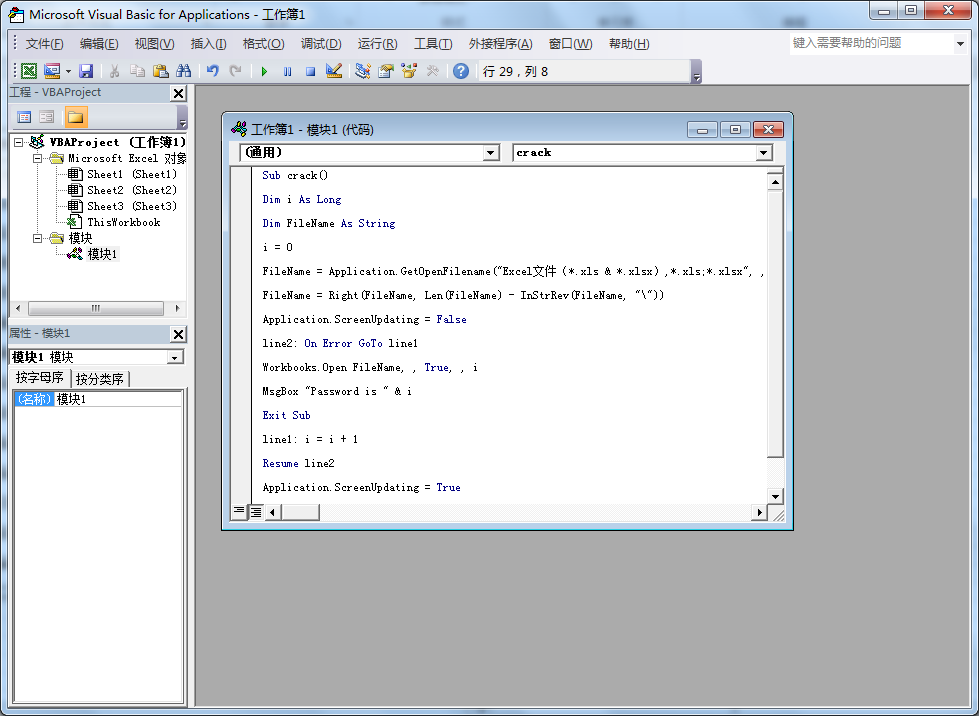Viewport: 979px width, 716px height.
Task: Open Properties Window toolbar icon
Action: (x=386, y=71)
